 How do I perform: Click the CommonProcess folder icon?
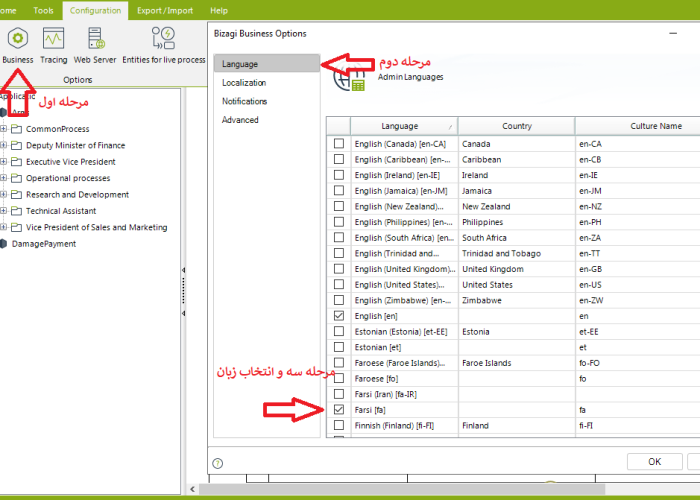[17, 129]
